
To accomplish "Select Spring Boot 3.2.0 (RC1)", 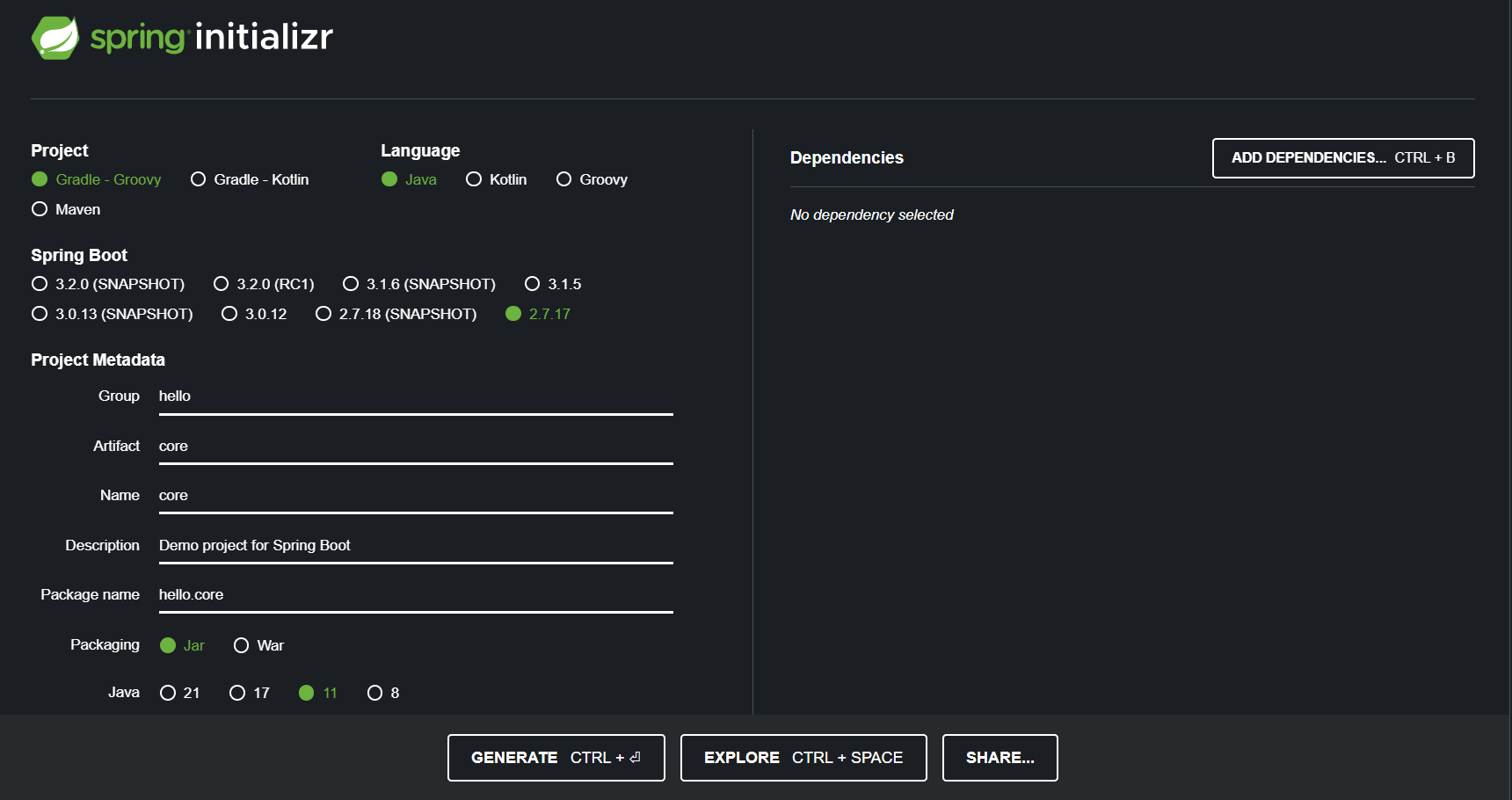I will tap(264, 284).
